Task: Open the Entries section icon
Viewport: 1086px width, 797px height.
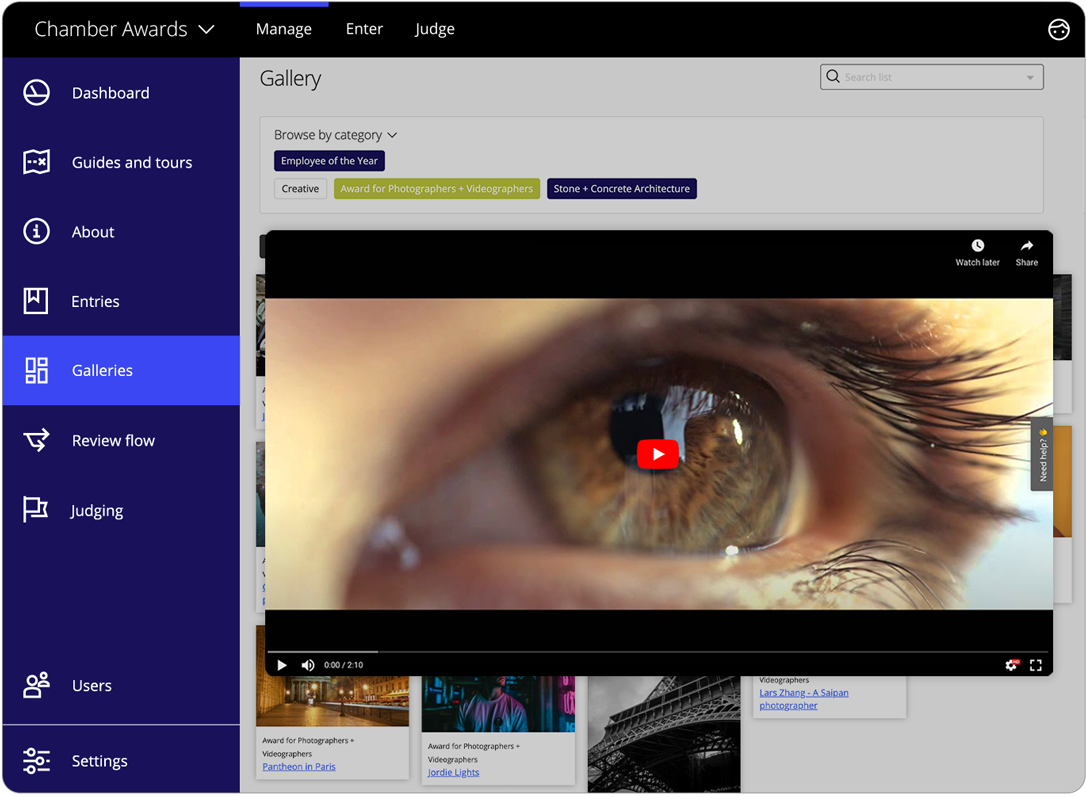Action: pos(36,301)
